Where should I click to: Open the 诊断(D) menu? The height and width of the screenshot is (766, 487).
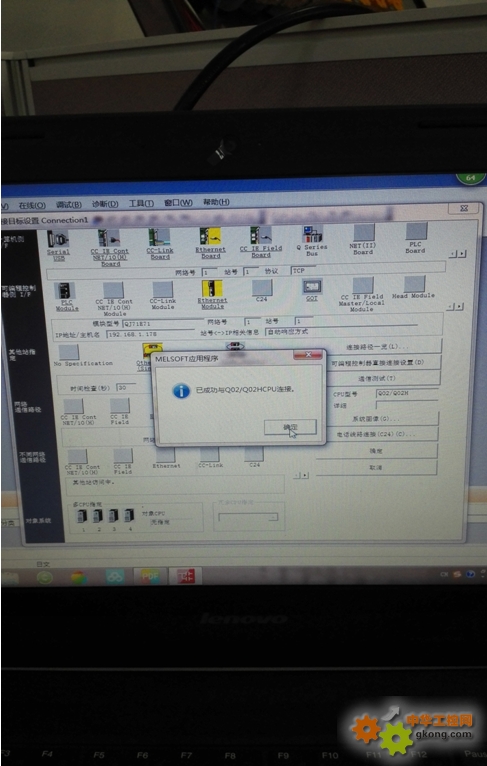105,204
